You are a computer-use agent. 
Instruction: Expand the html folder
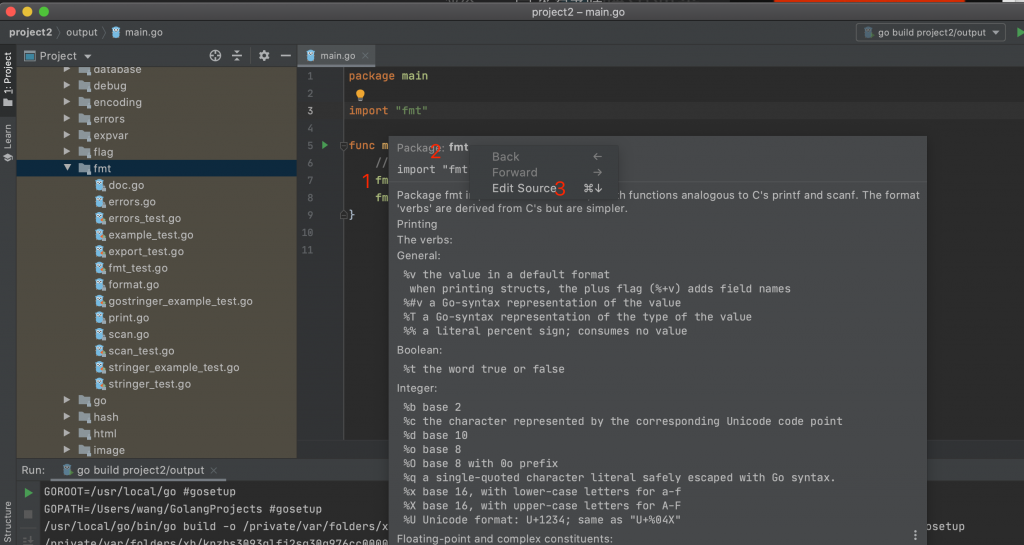pos(67,433)
